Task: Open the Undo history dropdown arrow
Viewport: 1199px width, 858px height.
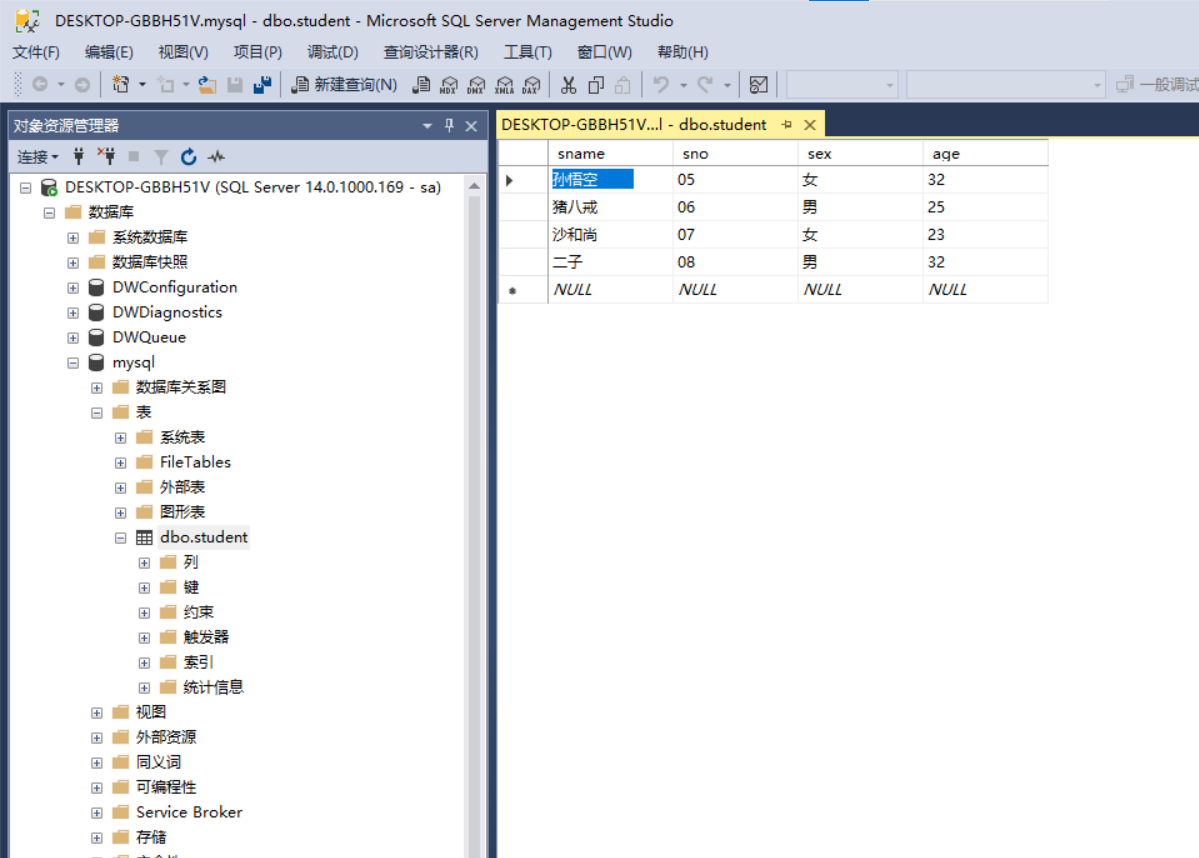Action: click(684, 85)
